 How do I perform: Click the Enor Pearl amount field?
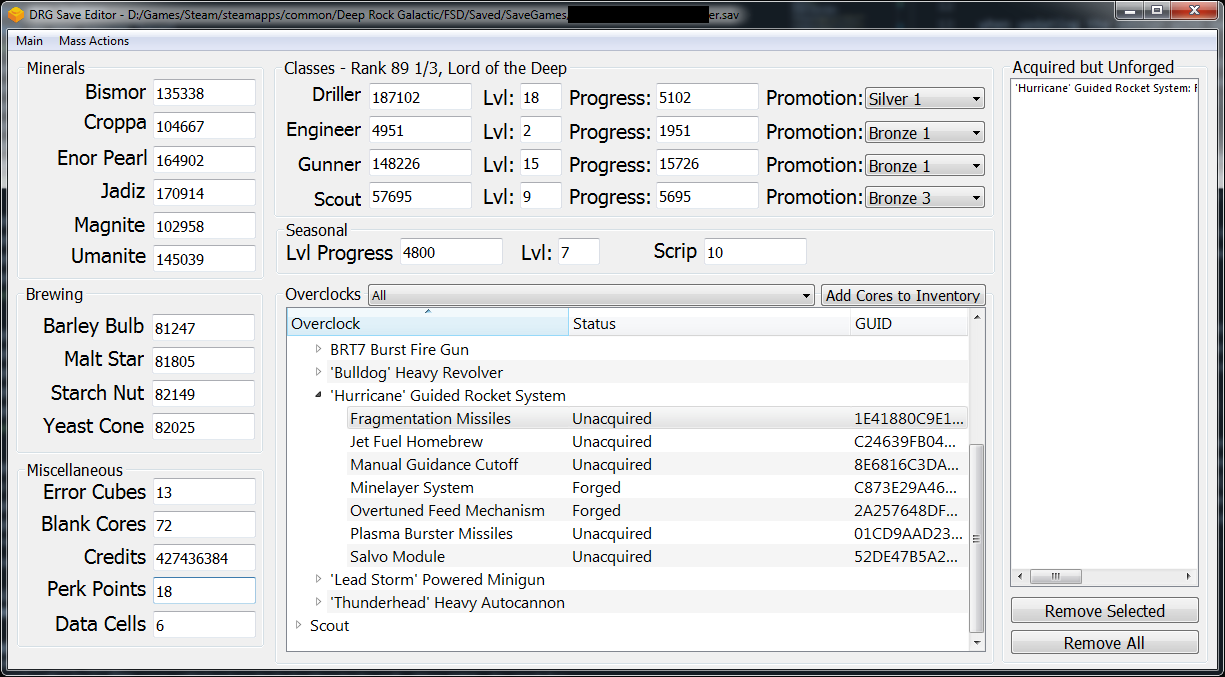204,160
